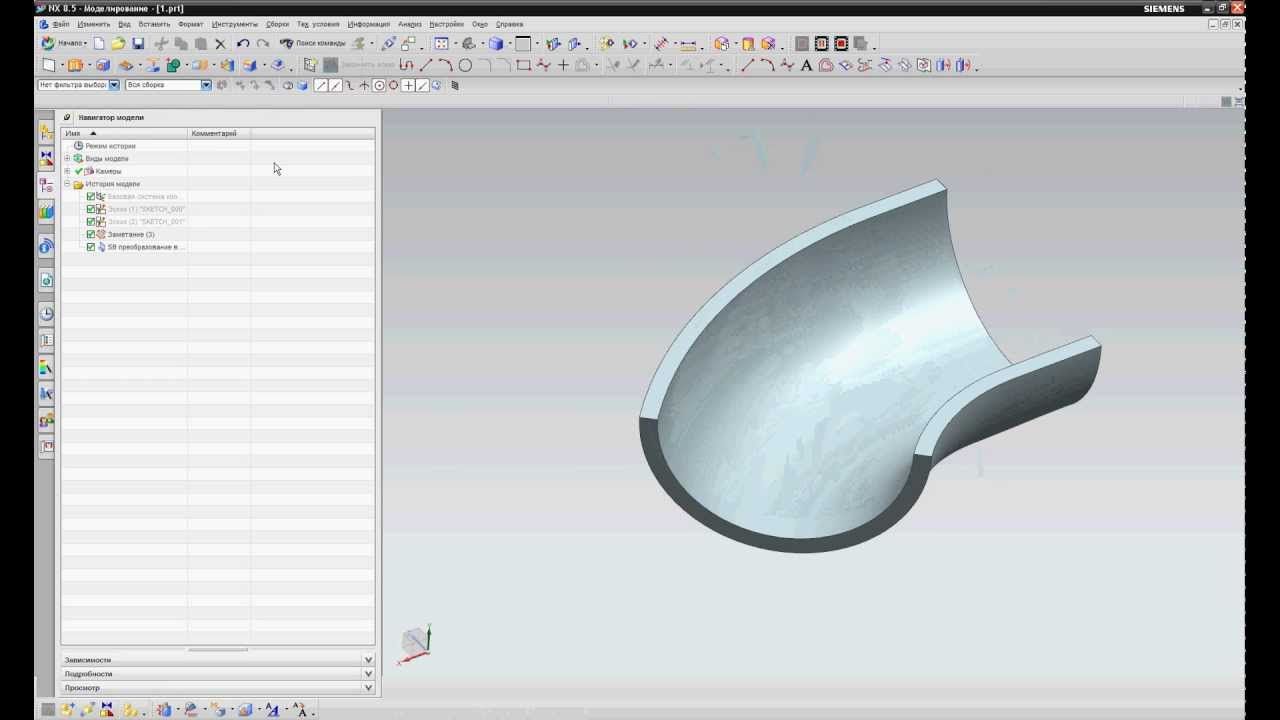
Task: Toggle checkbox for Базовая система координат feature
Action: coord(91,196)
